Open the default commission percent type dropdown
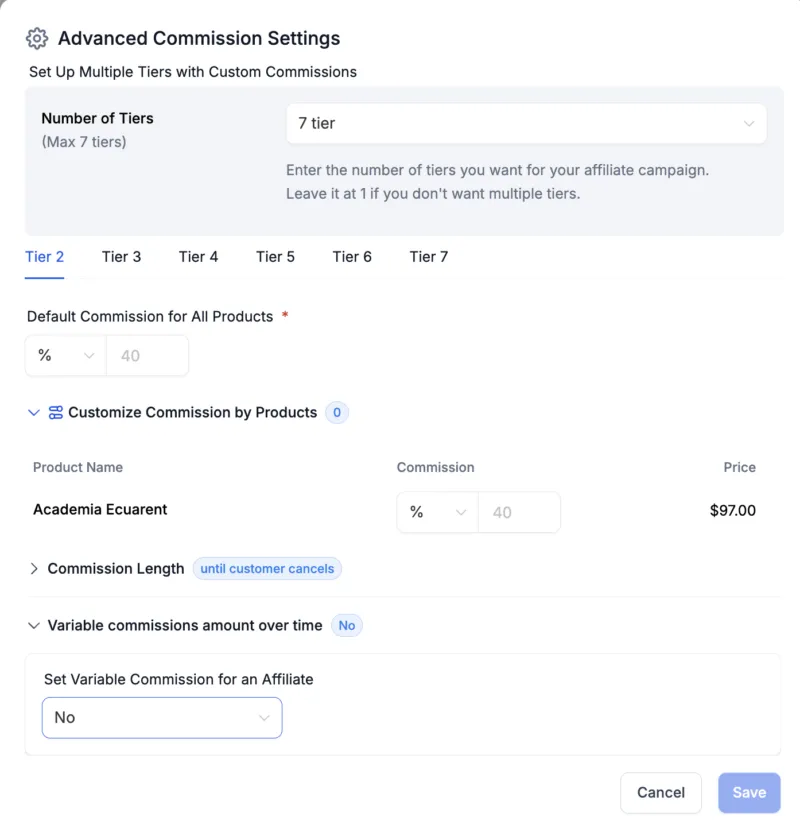Image resolution: width=800 pixels, height=828 pixels. click(x=65, y=356)
